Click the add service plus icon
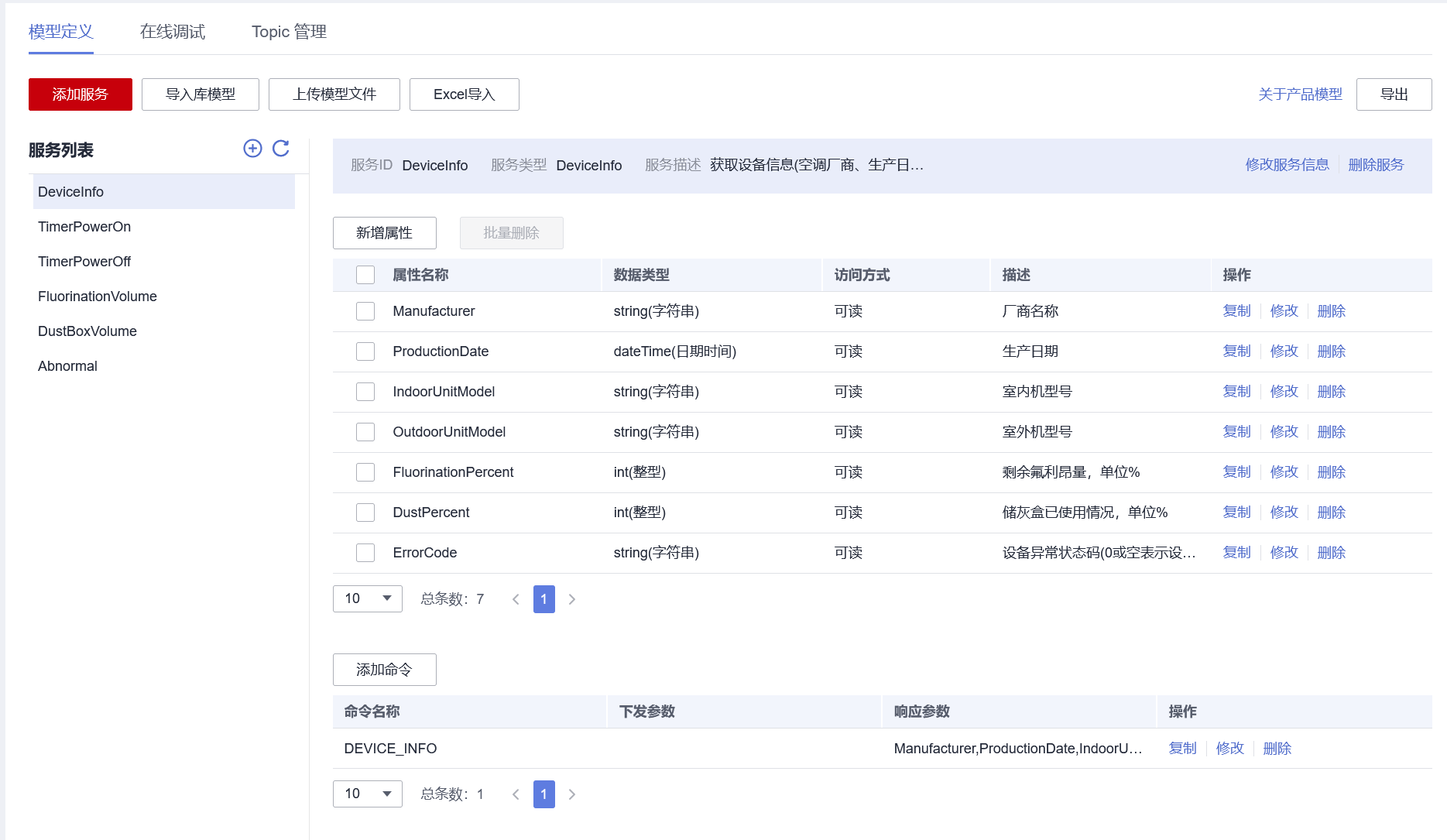 (252, 148)
